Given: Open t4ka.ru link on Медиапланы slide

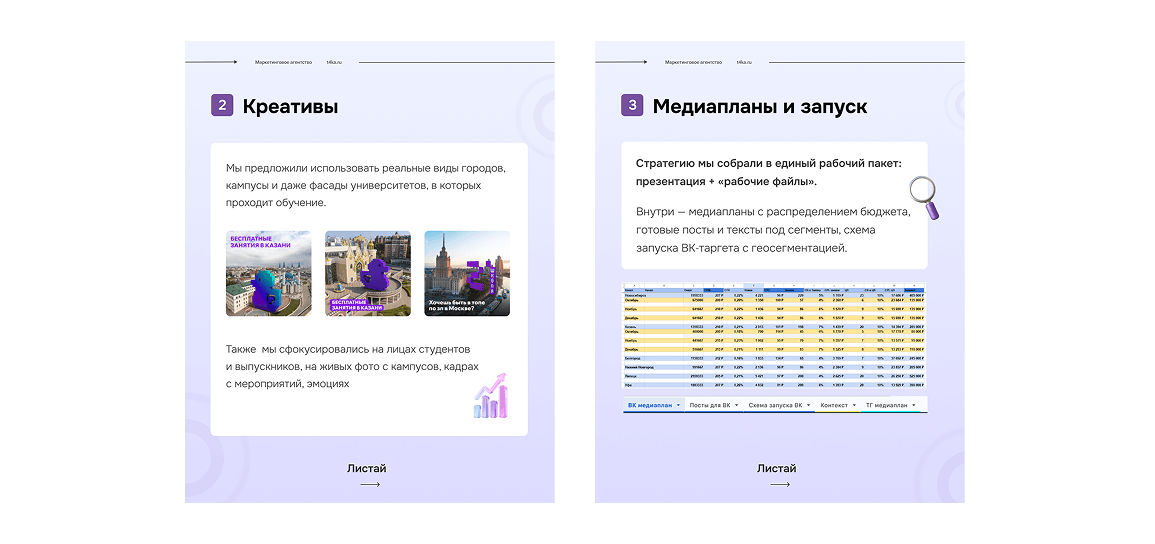Looking at the screenshot, I should click(x=744, y=62).
